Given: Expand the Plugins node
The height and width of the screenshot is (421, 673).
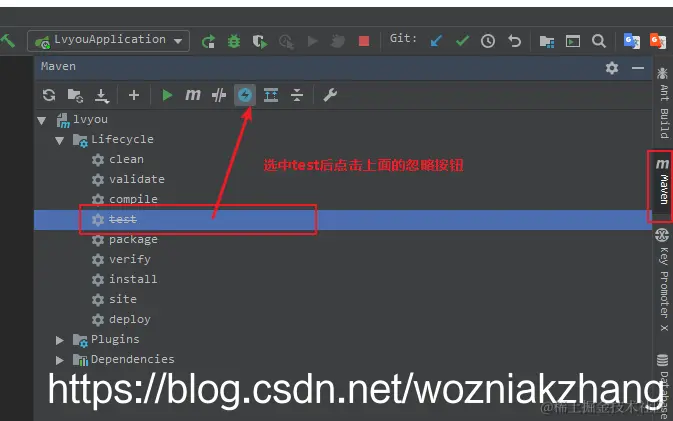Looking at the screenshot, I should click(x=60, y=340).
